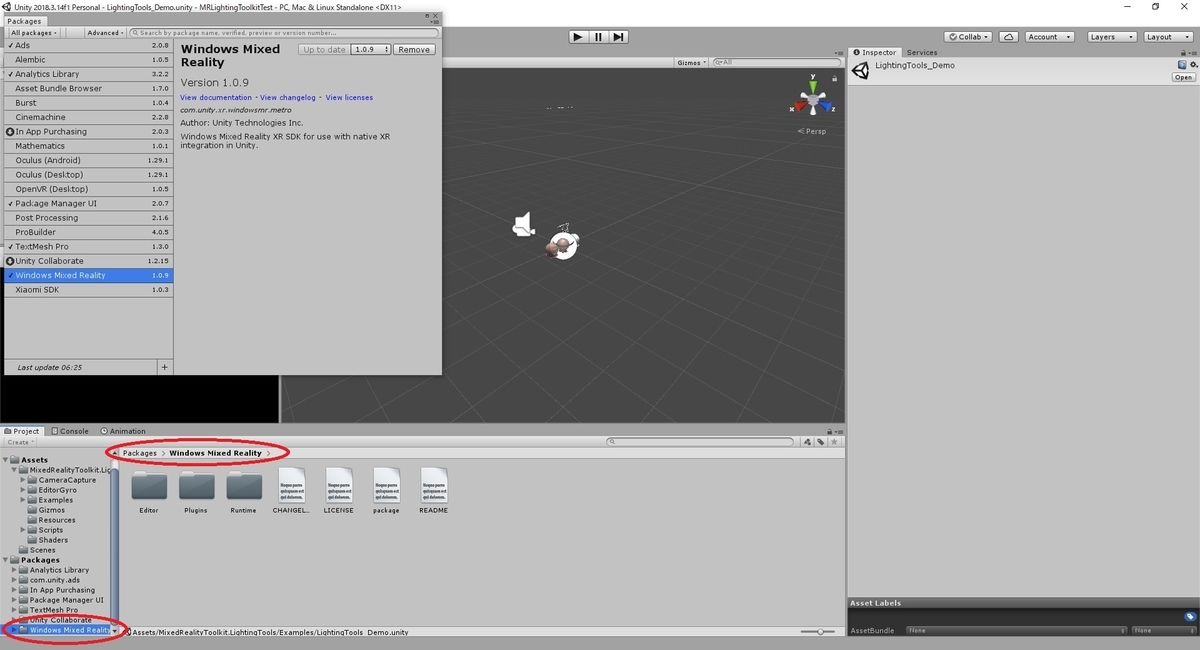Viewport: 1200px width, 650px height.
Task: Switch to the Services tab
Action: click(x=922, y=52)
